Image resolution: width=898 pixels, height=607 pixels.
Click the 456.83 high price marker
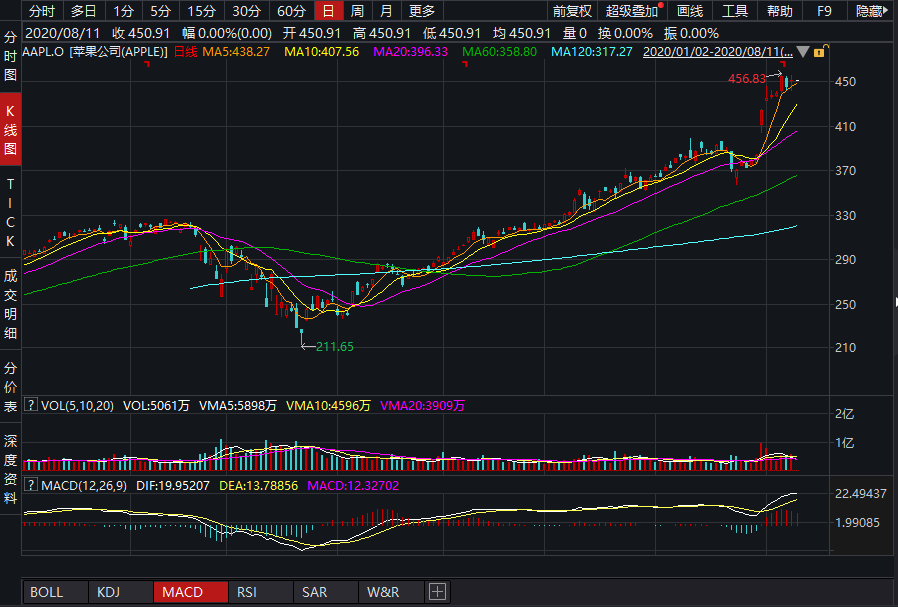pos(746,78)
